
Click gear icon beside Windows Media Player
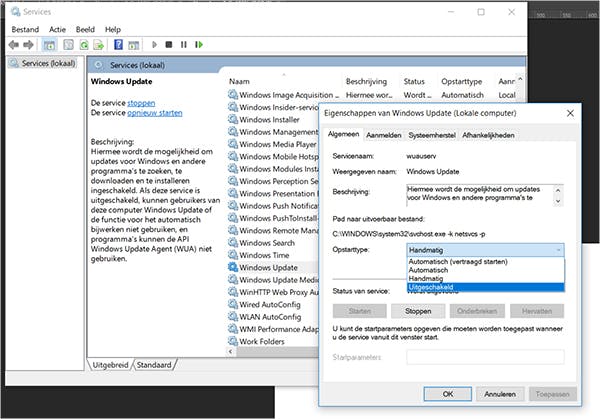(x=233, y=144)
